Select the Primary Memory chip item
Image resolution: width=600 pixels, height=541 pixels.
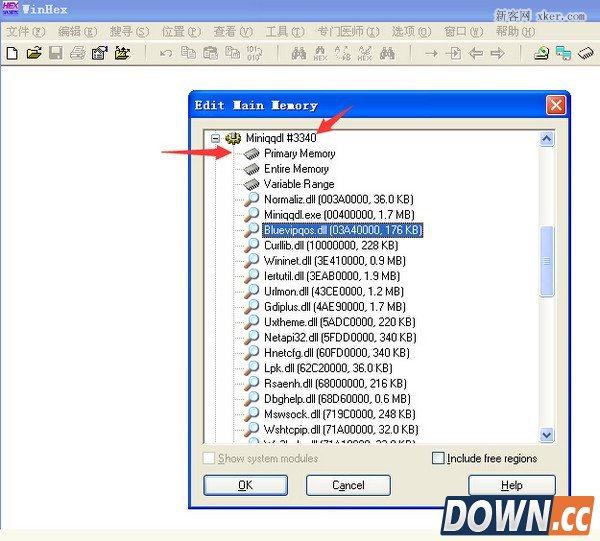(299, 154)
